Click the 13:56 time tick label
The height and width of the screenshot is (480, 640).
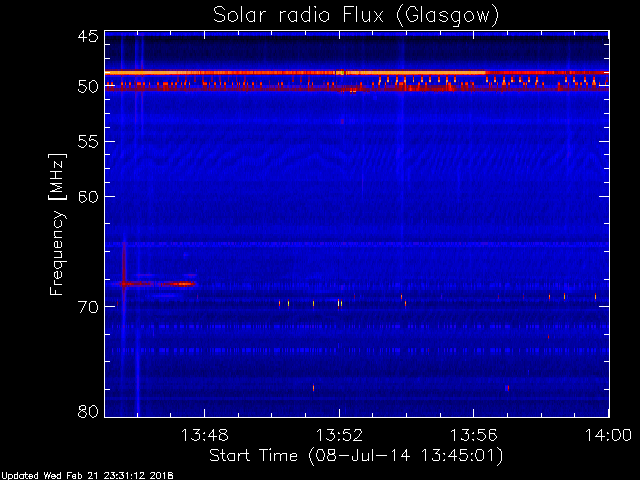pyautogui.click(x=473, y=436)
